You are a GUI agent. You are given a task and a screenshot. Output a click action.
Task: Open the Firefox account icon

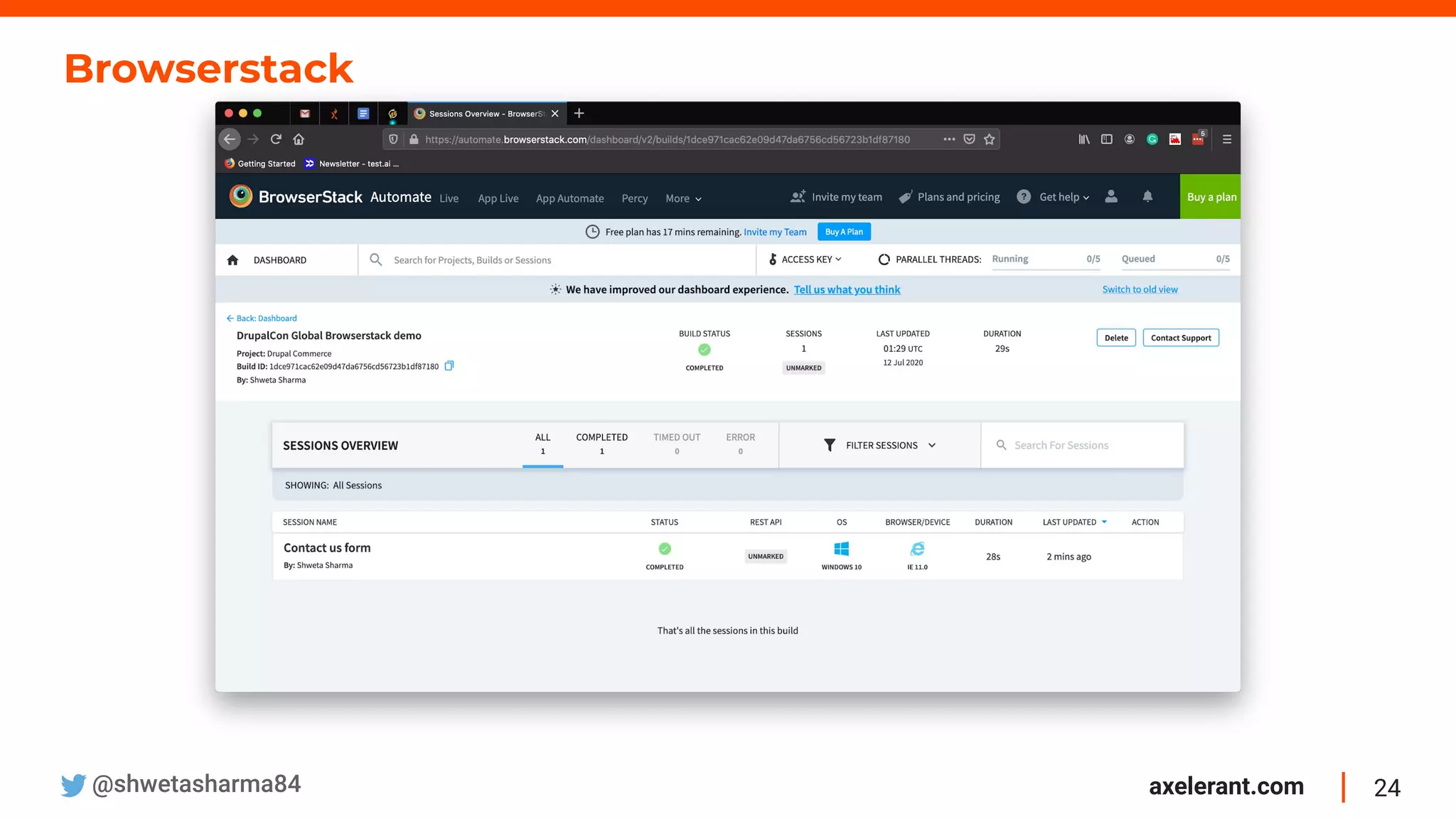(1130, 139)
